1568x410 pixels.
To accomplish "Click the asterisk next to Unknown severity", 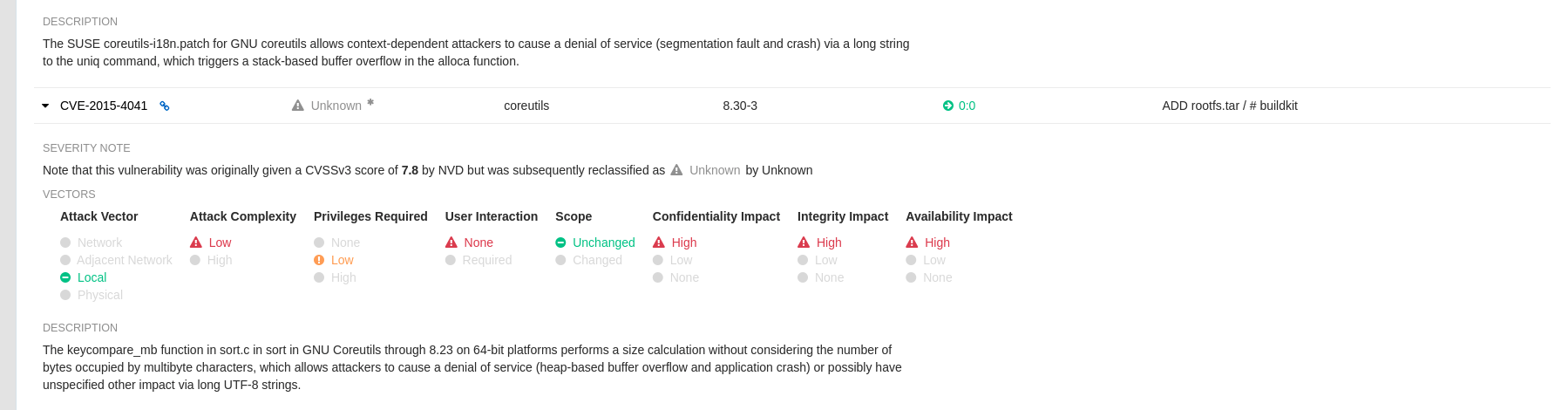I will tap(370, 103).
